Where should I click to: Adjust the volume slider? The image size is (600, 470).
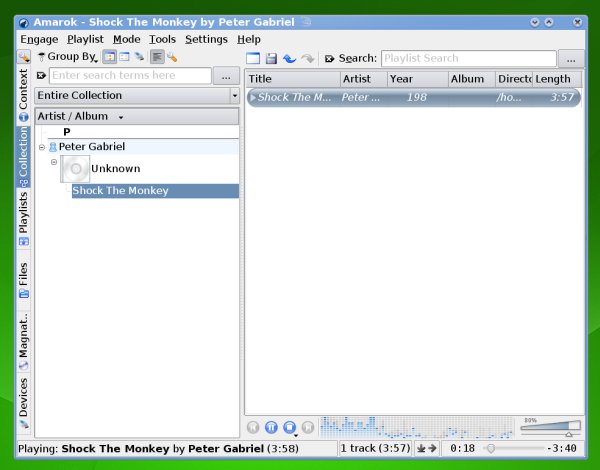point(551,428)
